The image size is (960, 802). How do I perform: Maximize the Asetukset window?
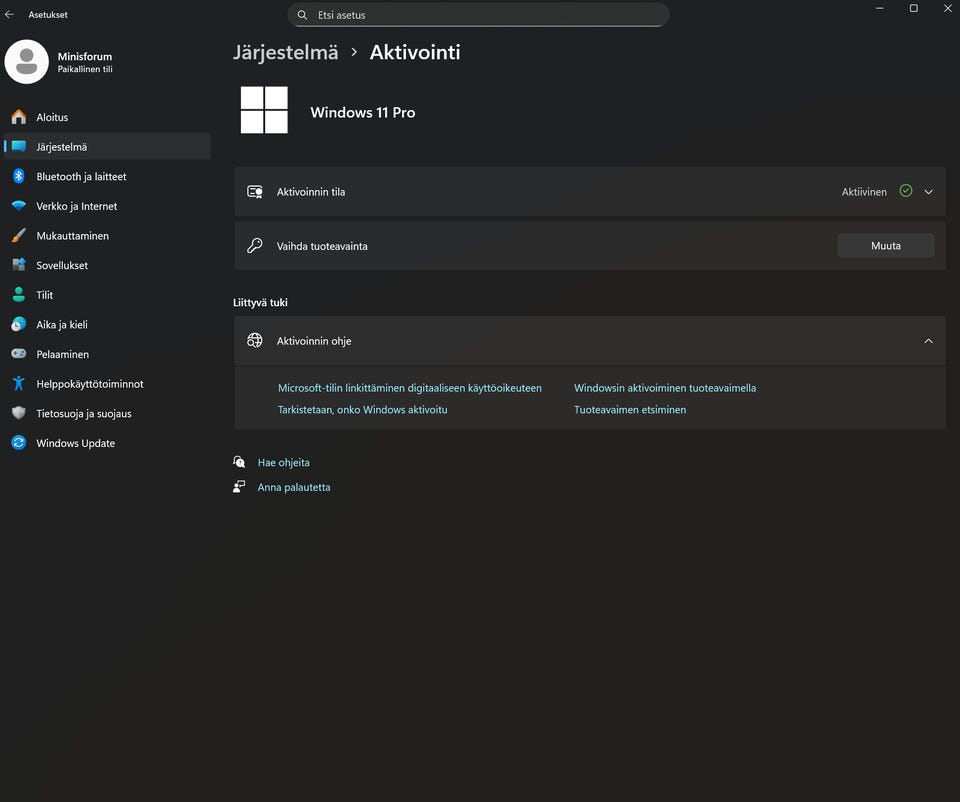(913, 8)
